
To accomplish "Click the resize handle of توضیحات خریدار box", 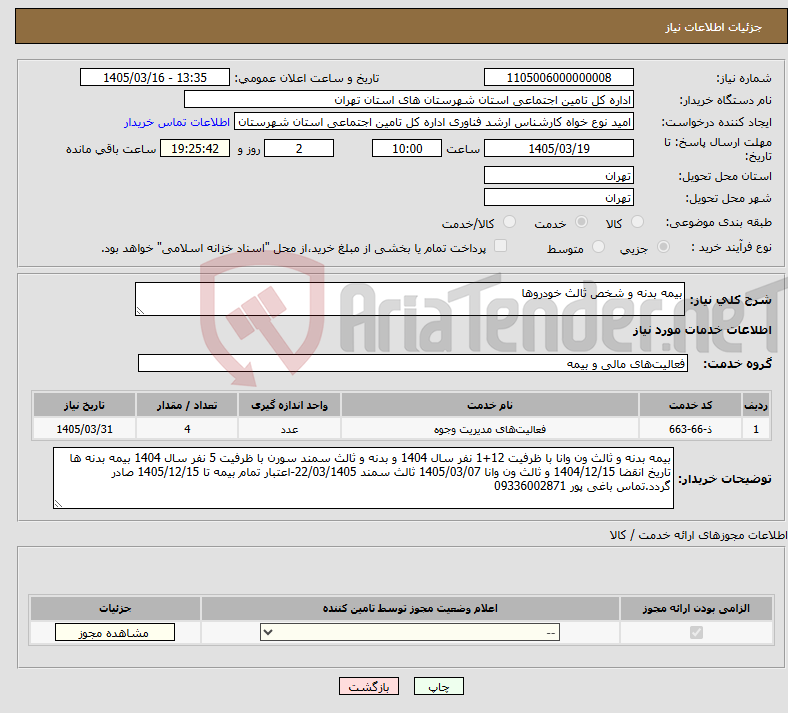I will tap(58, 504).
